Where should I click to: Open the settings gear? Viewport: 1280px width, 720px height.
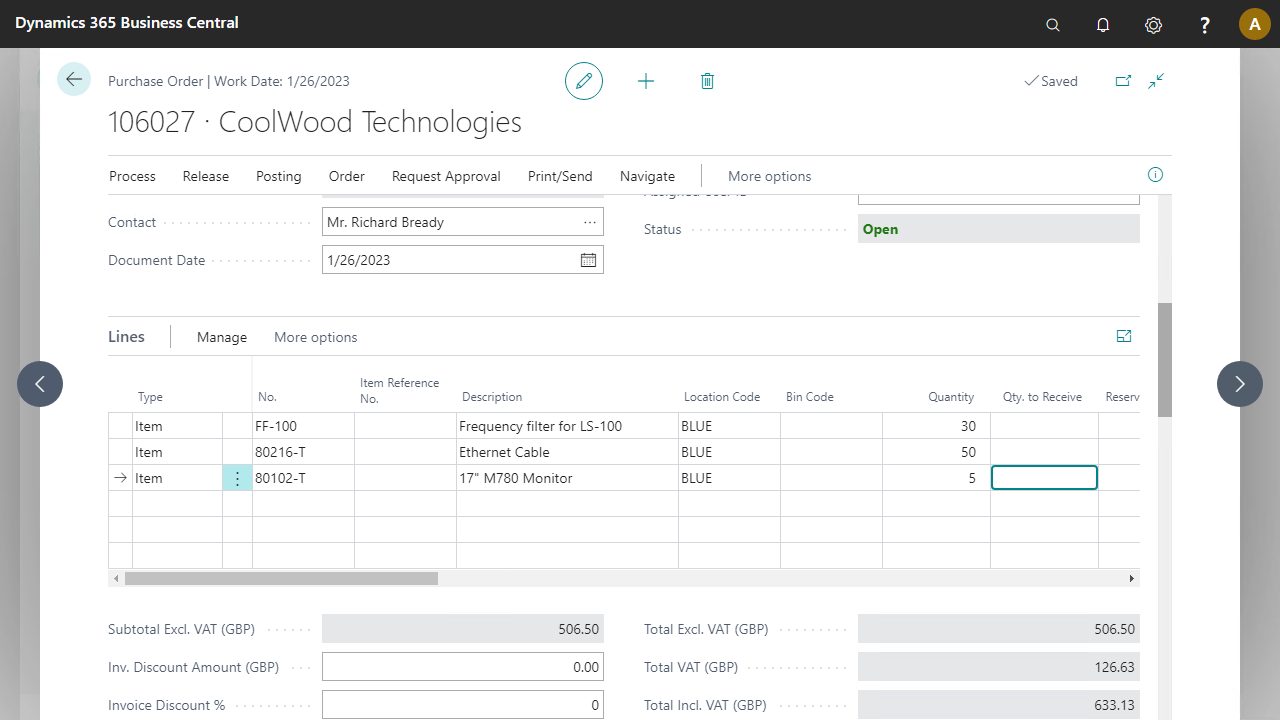coord(1153,25)
